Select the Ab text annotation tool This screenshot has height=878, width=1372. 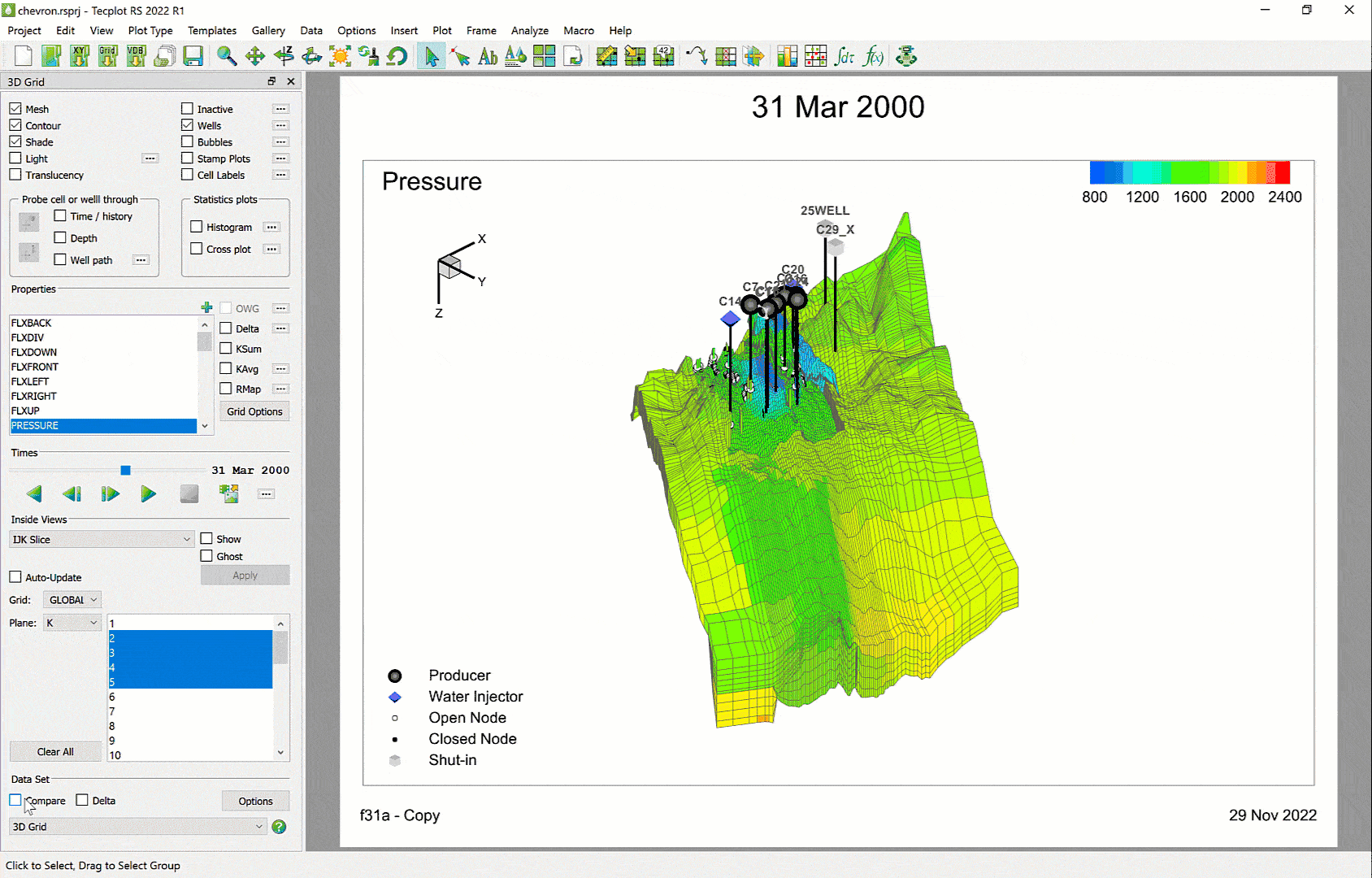(x=488, y=56)
